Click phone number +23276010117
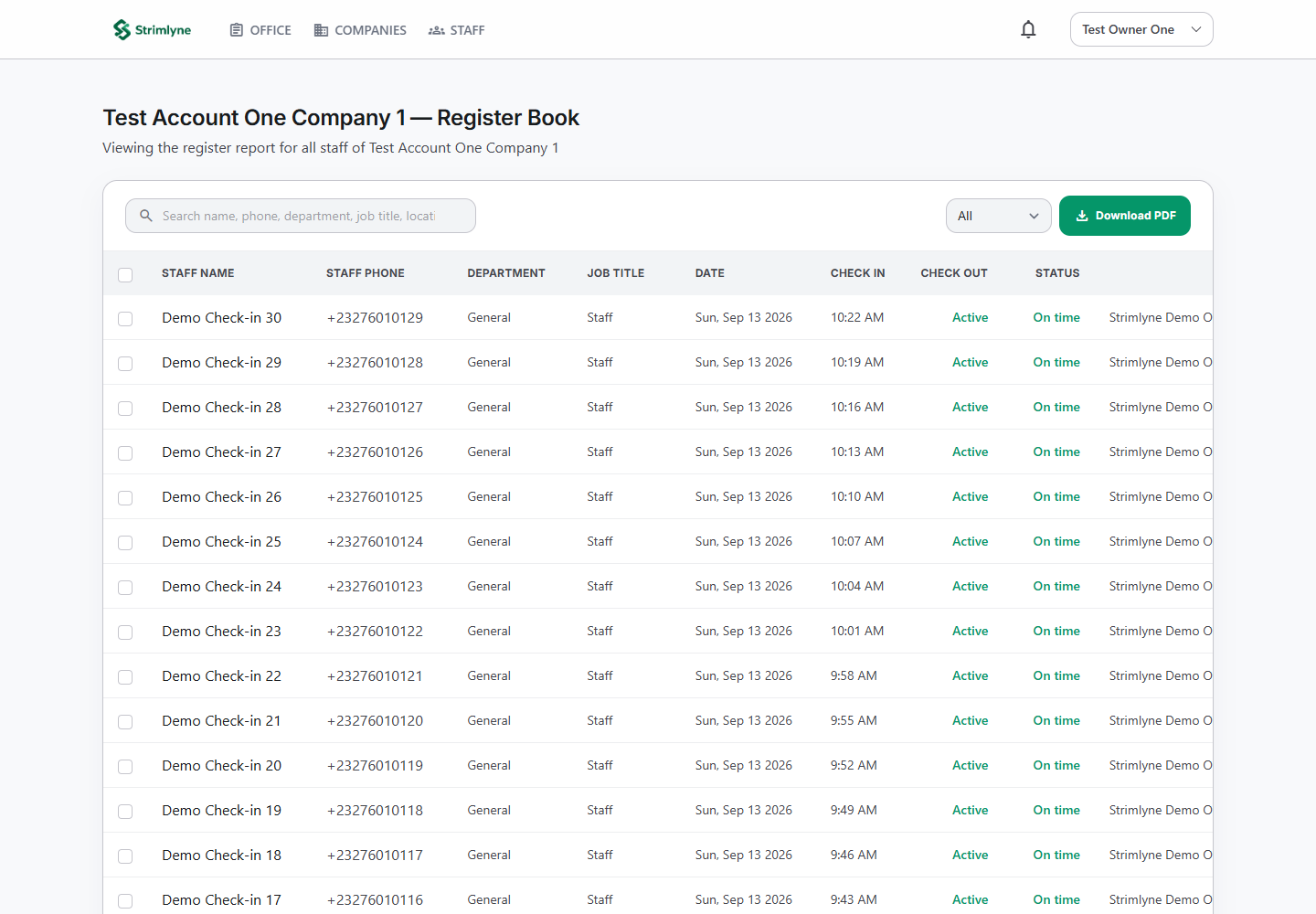This screenshot has height=914, width=1316. click(375, 856)
